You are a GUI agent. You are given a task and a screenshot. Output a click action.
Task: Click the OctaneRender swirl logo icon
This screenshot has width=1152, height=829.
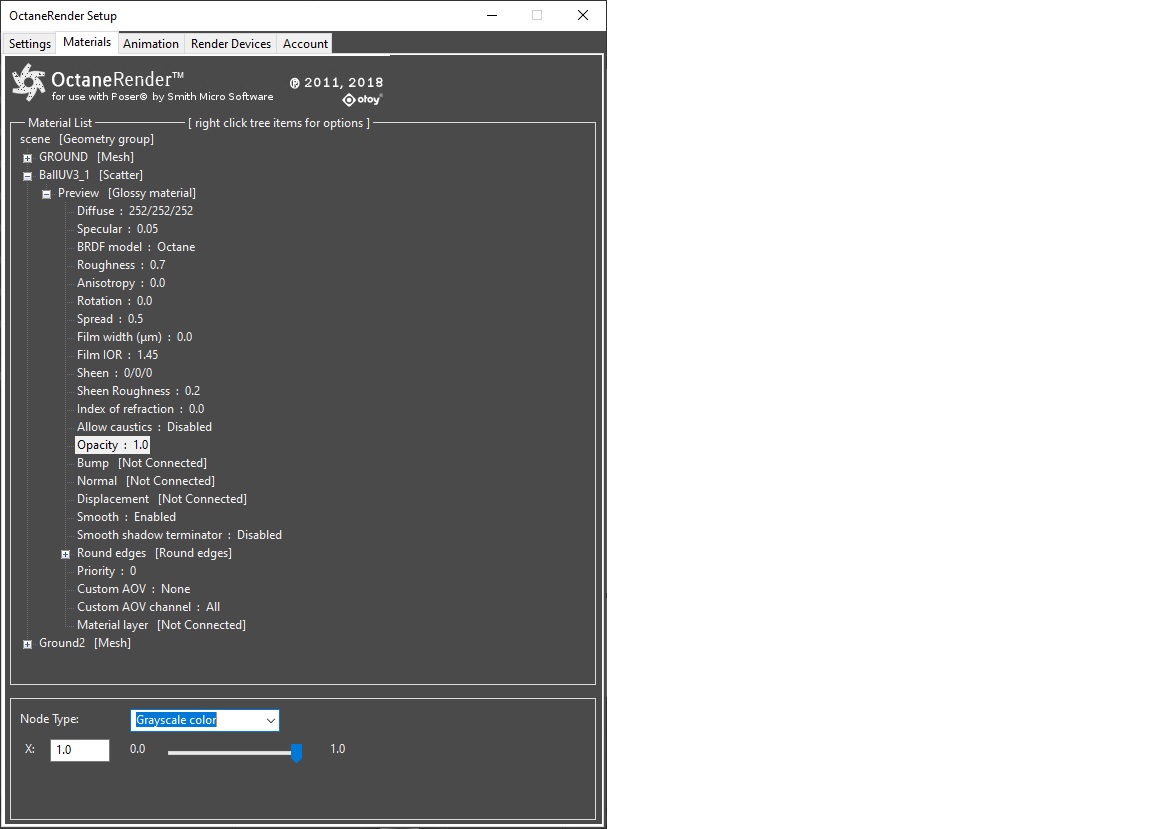[x=29, y=82]
